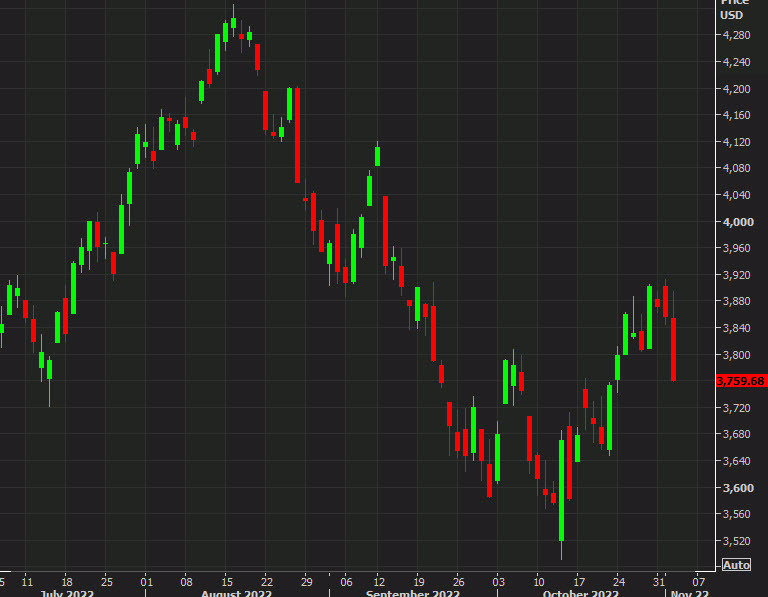Click date label 18 under July

click(67, 582)
